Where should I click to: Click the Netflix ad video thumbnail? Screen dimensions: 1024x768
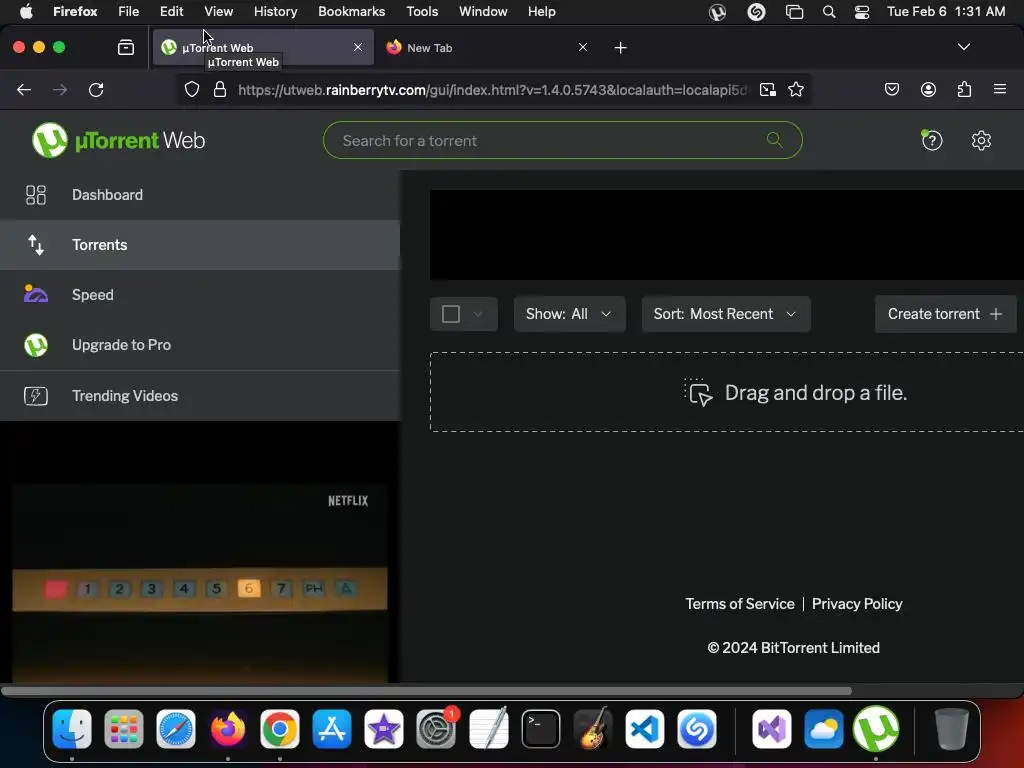tap(200, 583)
